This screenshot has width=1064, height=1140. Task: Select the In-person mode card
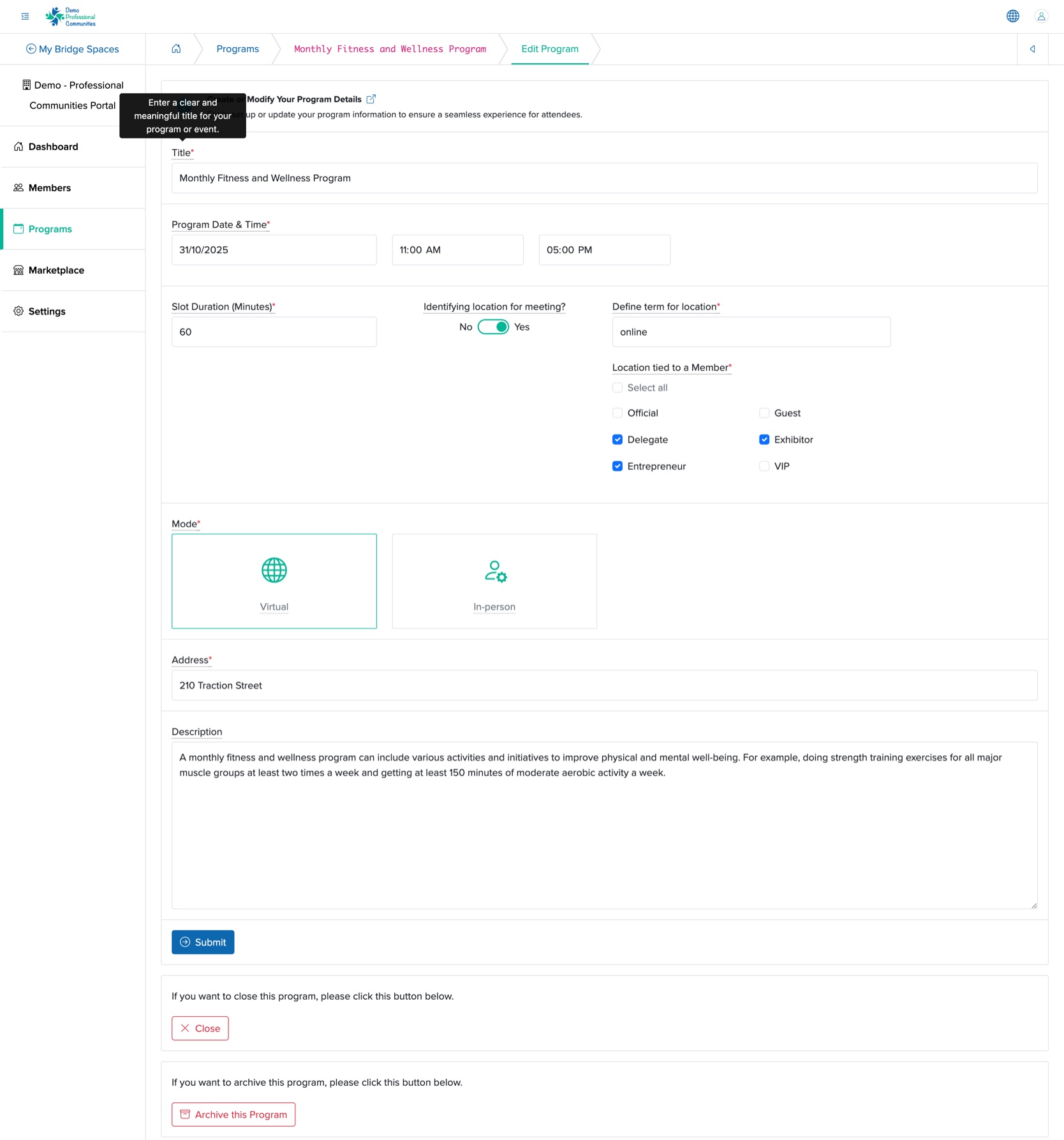pos(494,581)
